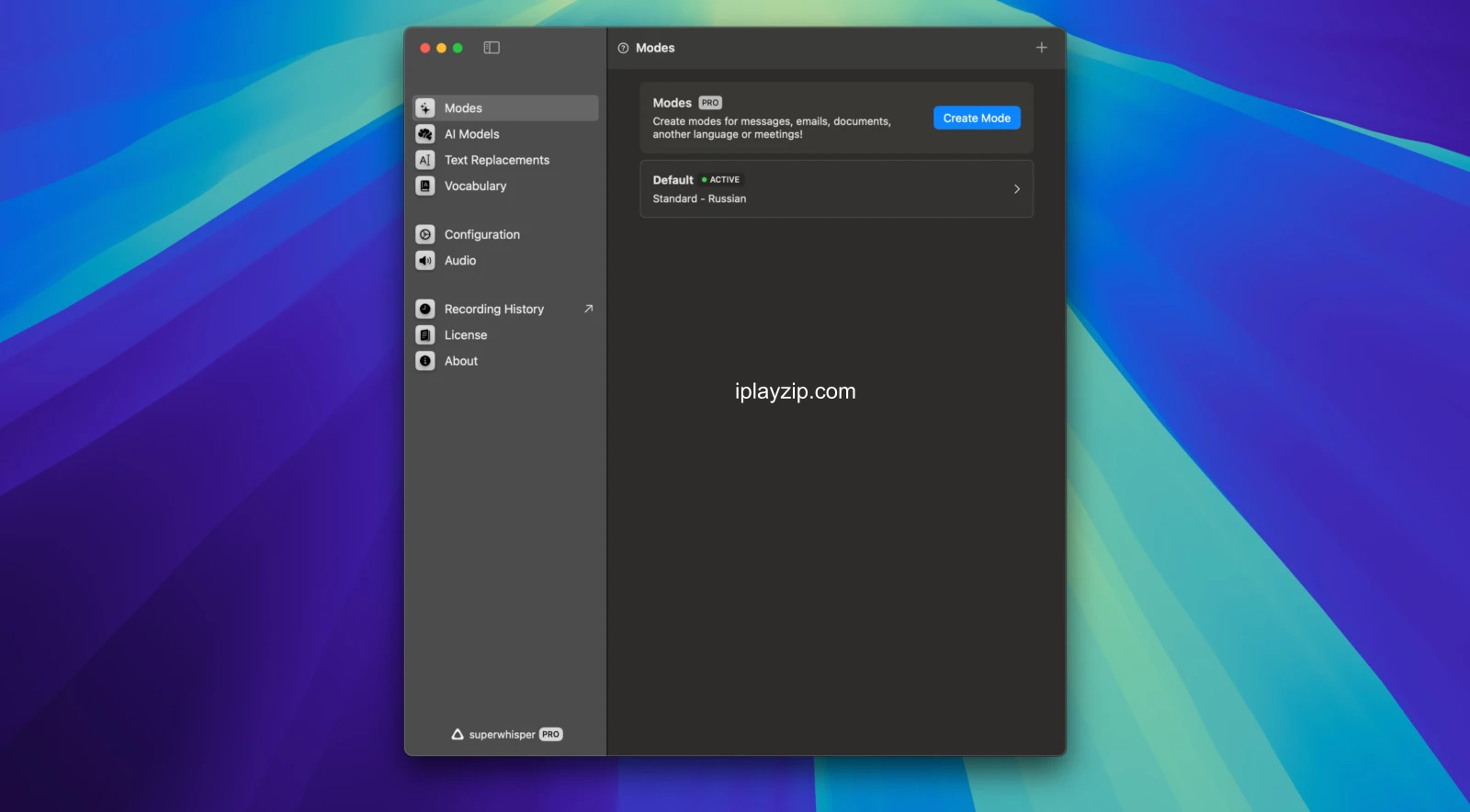The image size is (1470, 812).
Task: Open the Default mode title
Action: [x=673, y=180]
